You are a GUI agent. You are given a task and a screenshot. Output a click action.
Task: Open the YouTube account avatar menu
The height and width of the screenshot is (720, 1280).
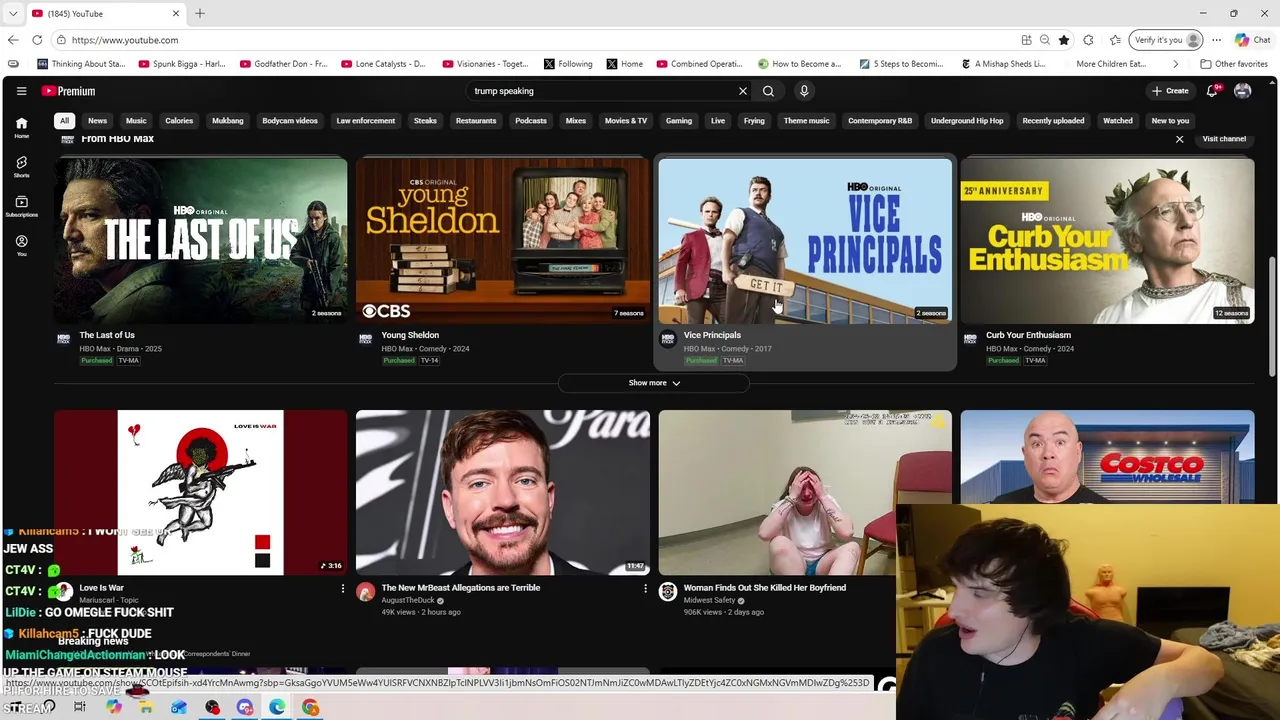pos(1242,91)
